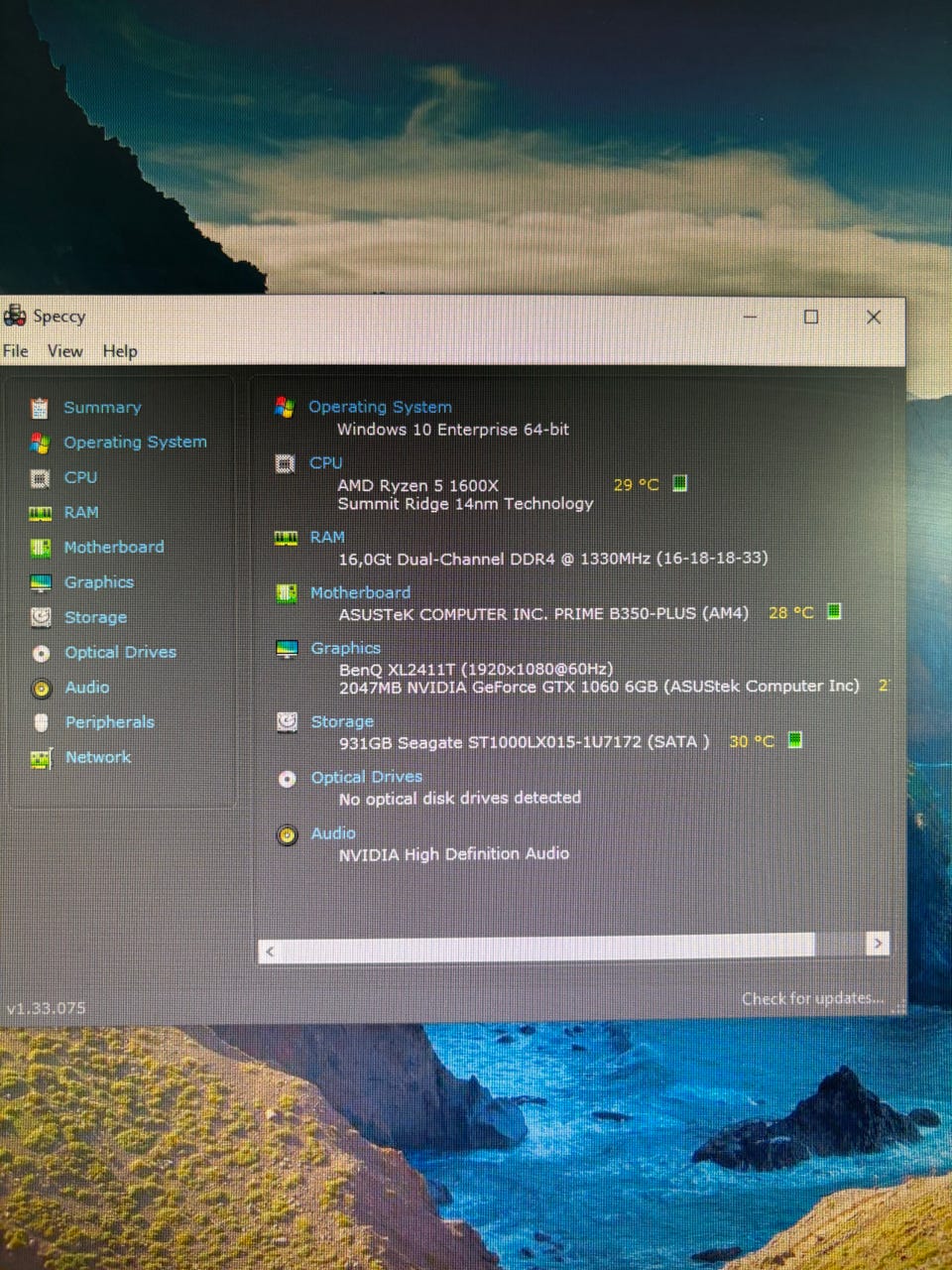Click the Check for updates link
Viewport: 952px width, 1270px height.
coord(812,999)
